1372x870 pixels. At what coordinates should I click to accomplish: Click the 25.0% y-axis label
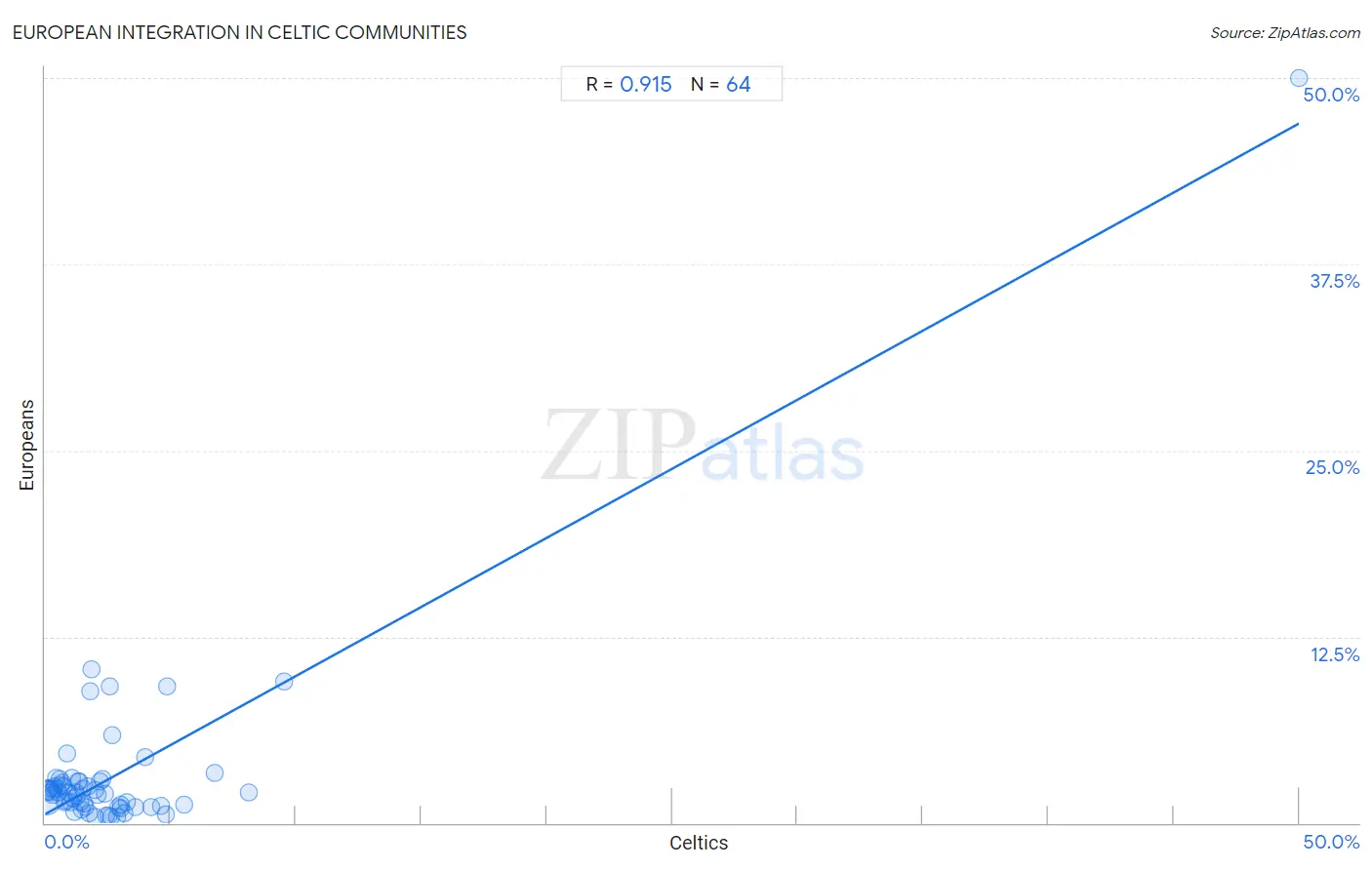coord(1332,467)
